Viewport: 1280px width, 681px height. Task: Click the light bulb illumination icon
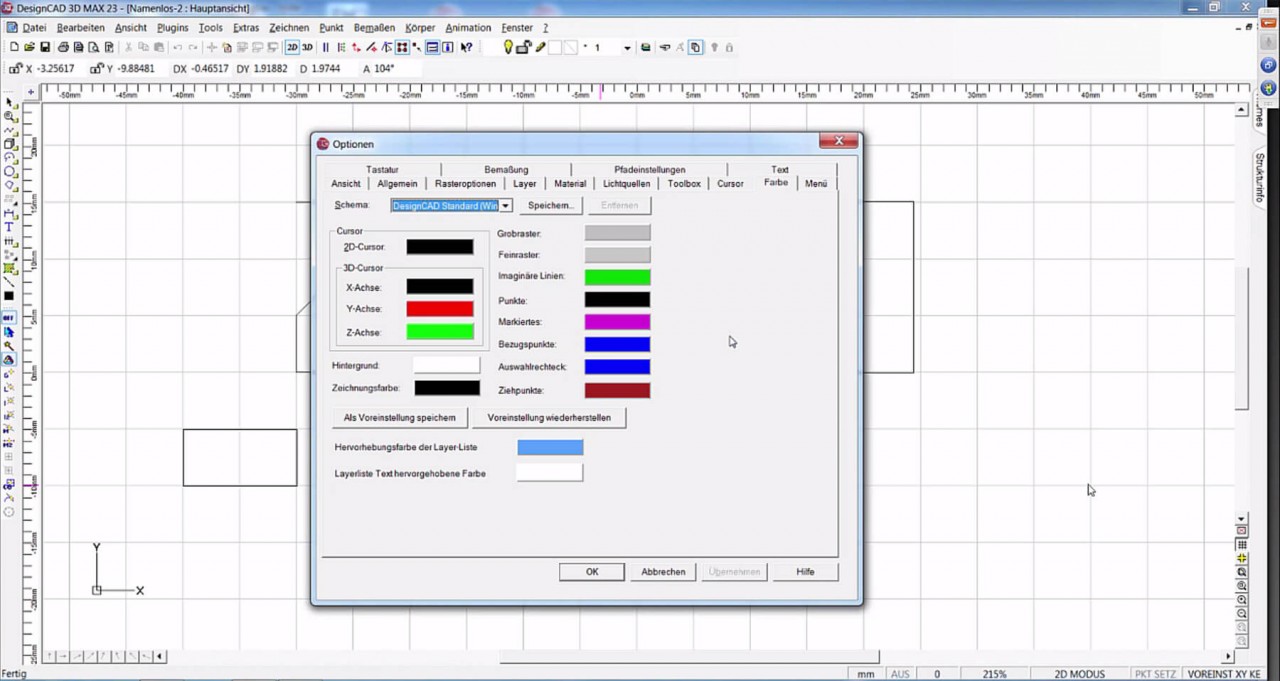508,47
